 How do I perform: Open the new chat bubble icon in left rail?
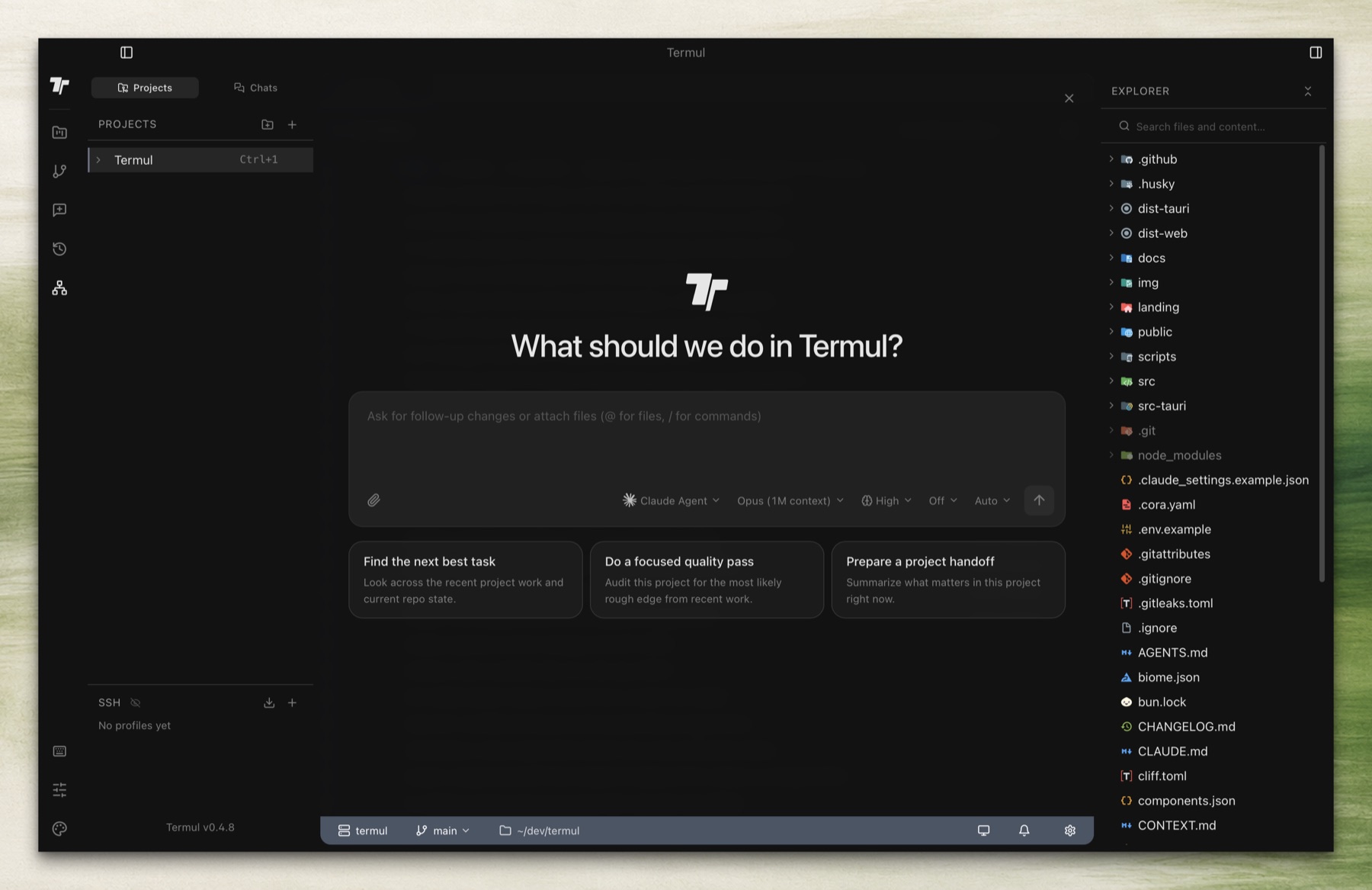59,210
